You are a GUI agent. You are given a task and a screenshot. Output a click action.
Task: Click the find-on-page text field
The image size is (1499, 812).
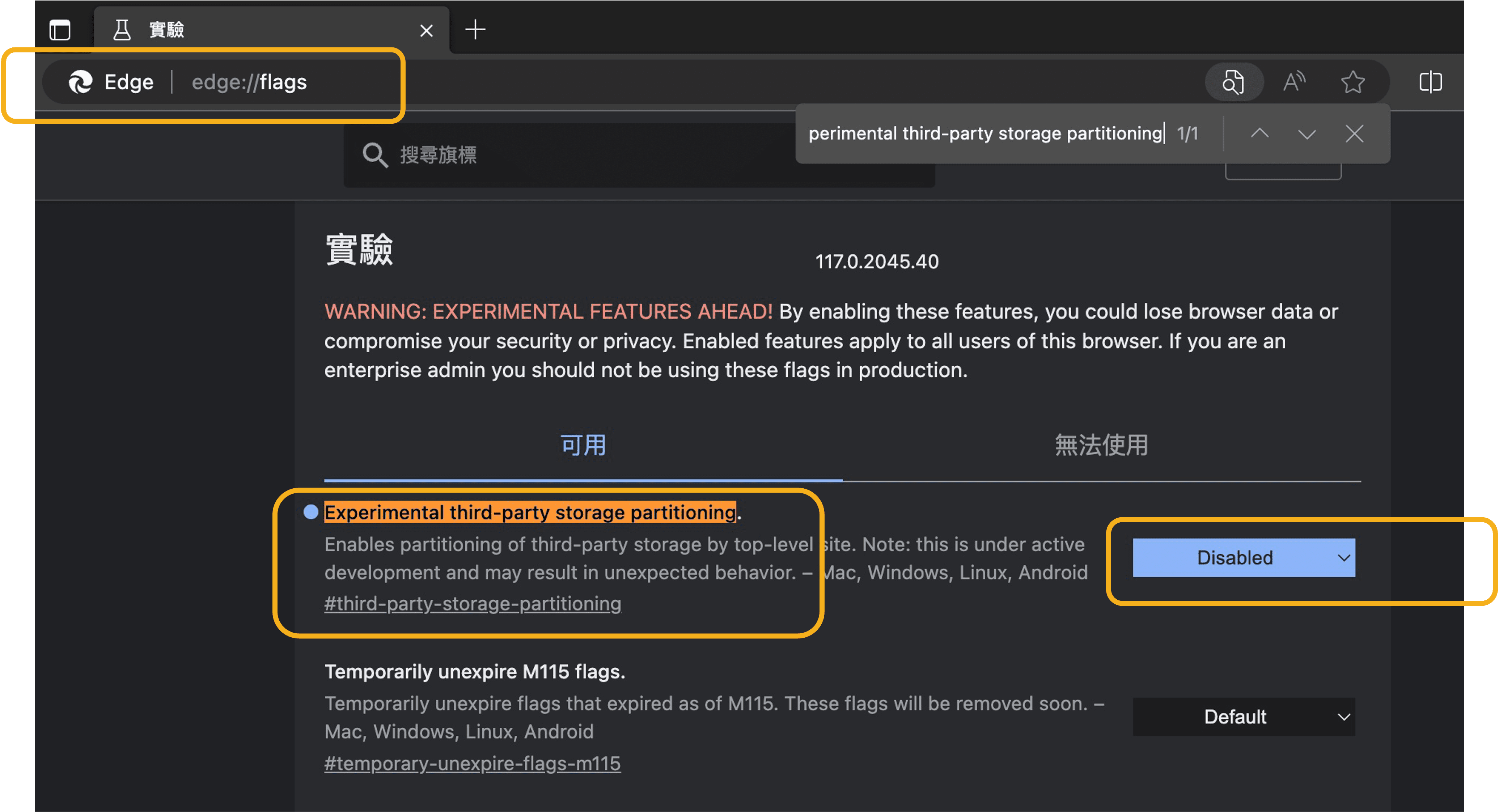pos(986,133)
